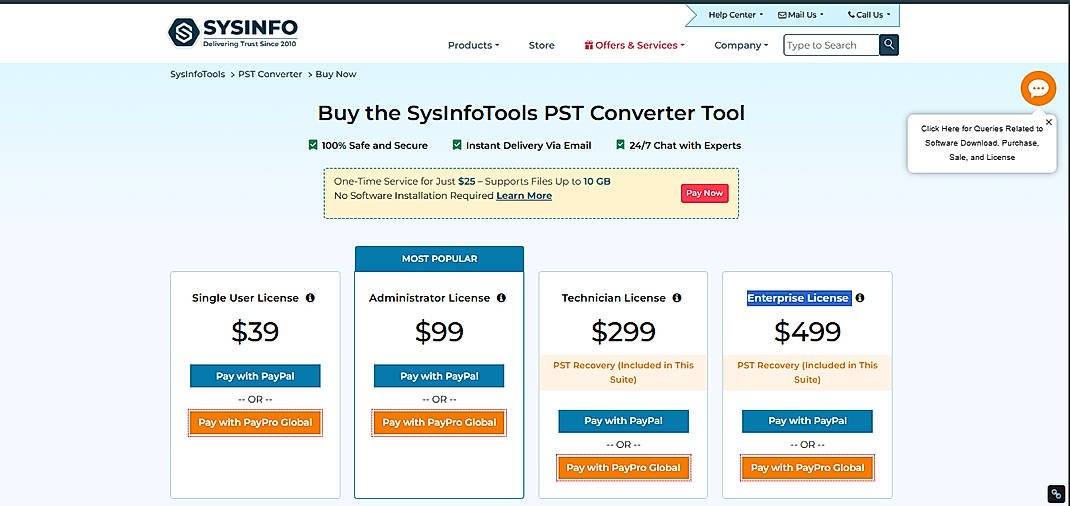Click the $39 price
The width and height of the screenshot is (1070, 506).
click(x=255, y=331)
